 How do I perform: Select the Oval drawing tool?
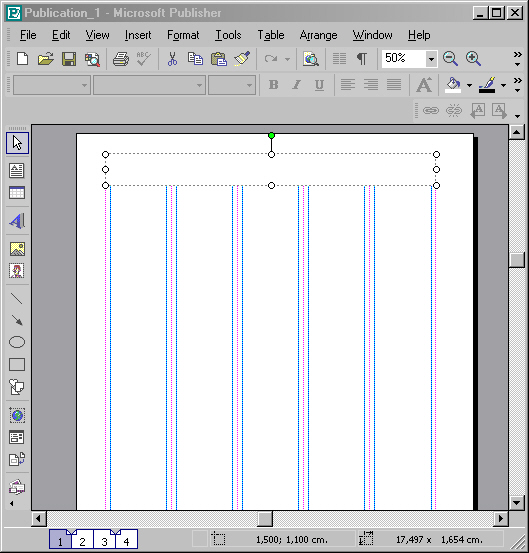(x=17, y=342)
